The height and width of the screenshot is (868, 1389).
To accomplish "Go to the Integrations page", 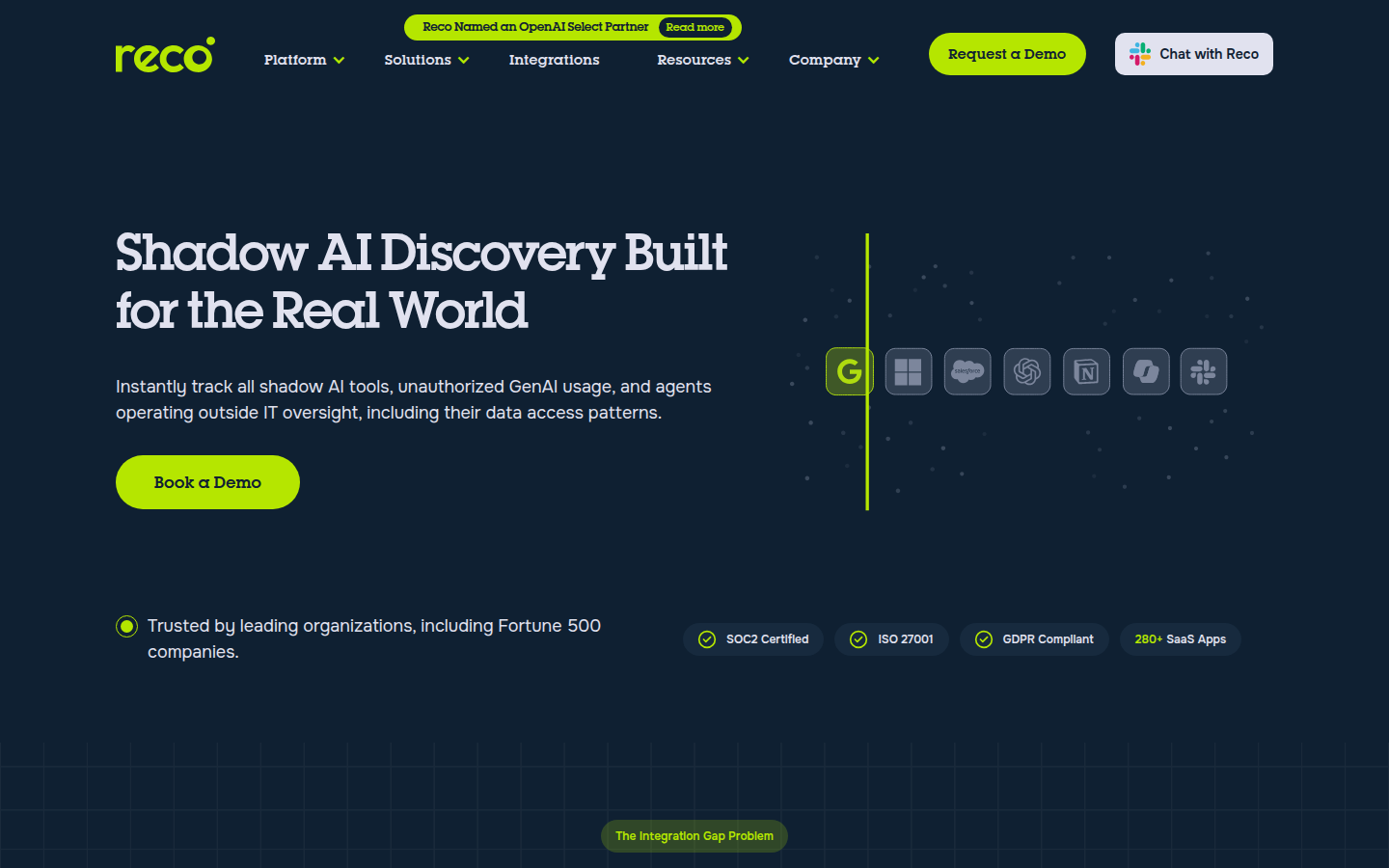I will (x=555, y=60).
